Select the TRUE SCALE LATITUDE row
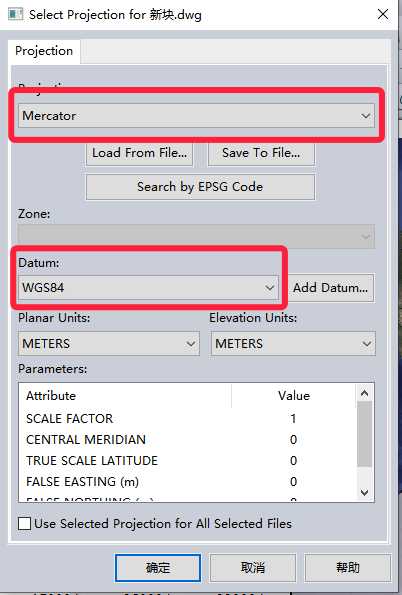Viewport: 402px width, 595px height. (188, 461)
